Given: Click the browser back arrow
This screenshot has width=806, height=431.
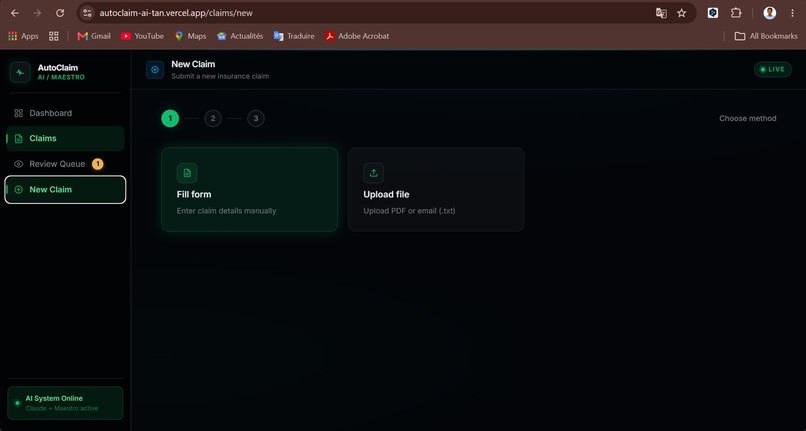Looking at the screenshot, I should [15, 13].
